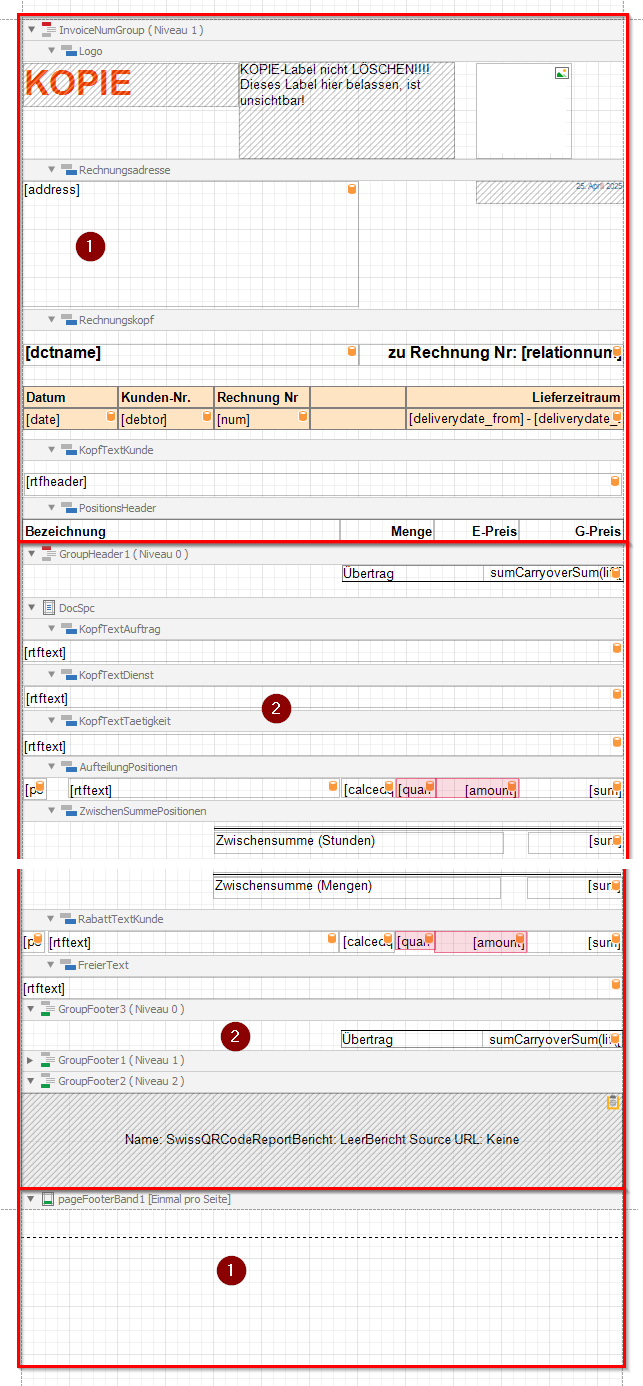Click the Logo sub-band icon

point(68,50)
